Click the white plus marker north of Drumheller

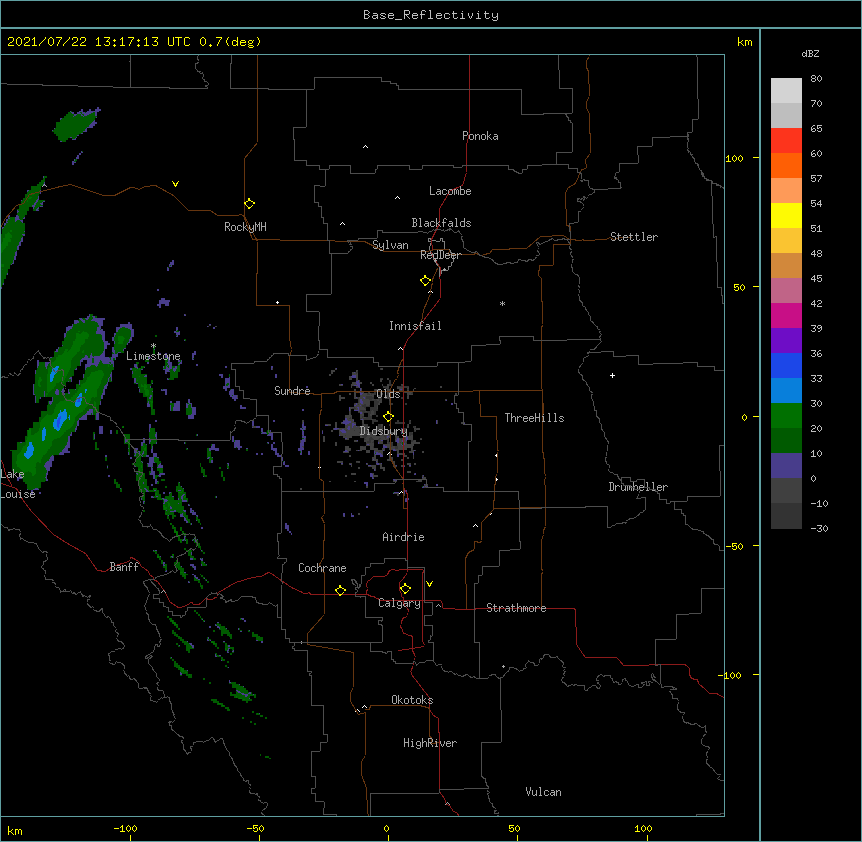tap(612, 375)
